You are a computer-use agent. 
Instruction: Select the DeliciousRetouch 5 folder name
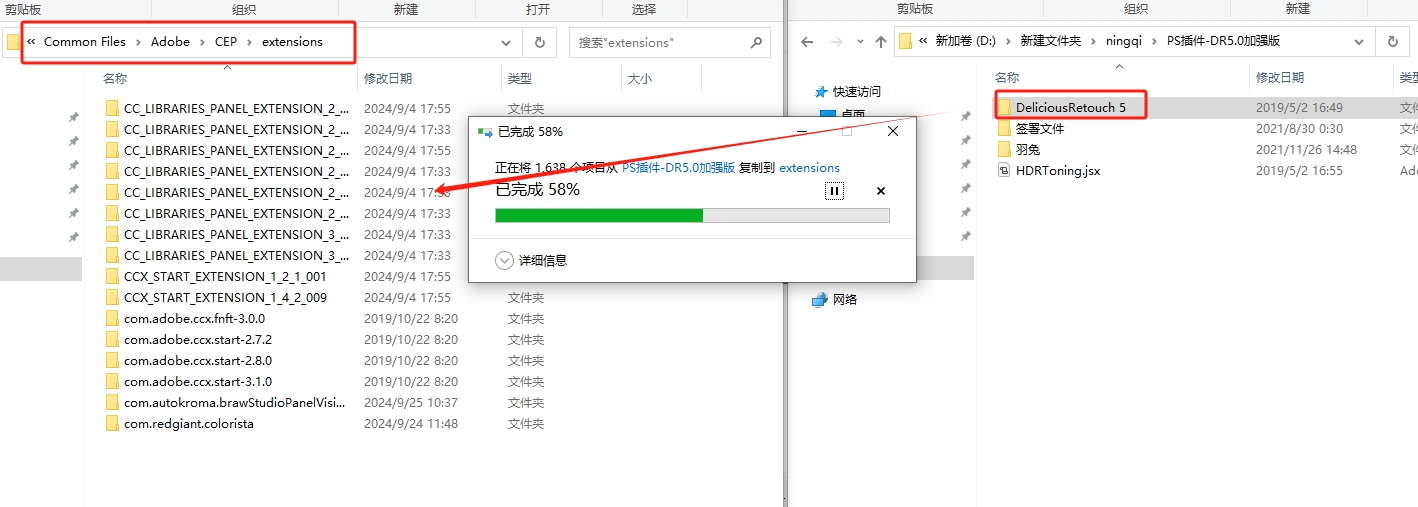(1071, 107)
